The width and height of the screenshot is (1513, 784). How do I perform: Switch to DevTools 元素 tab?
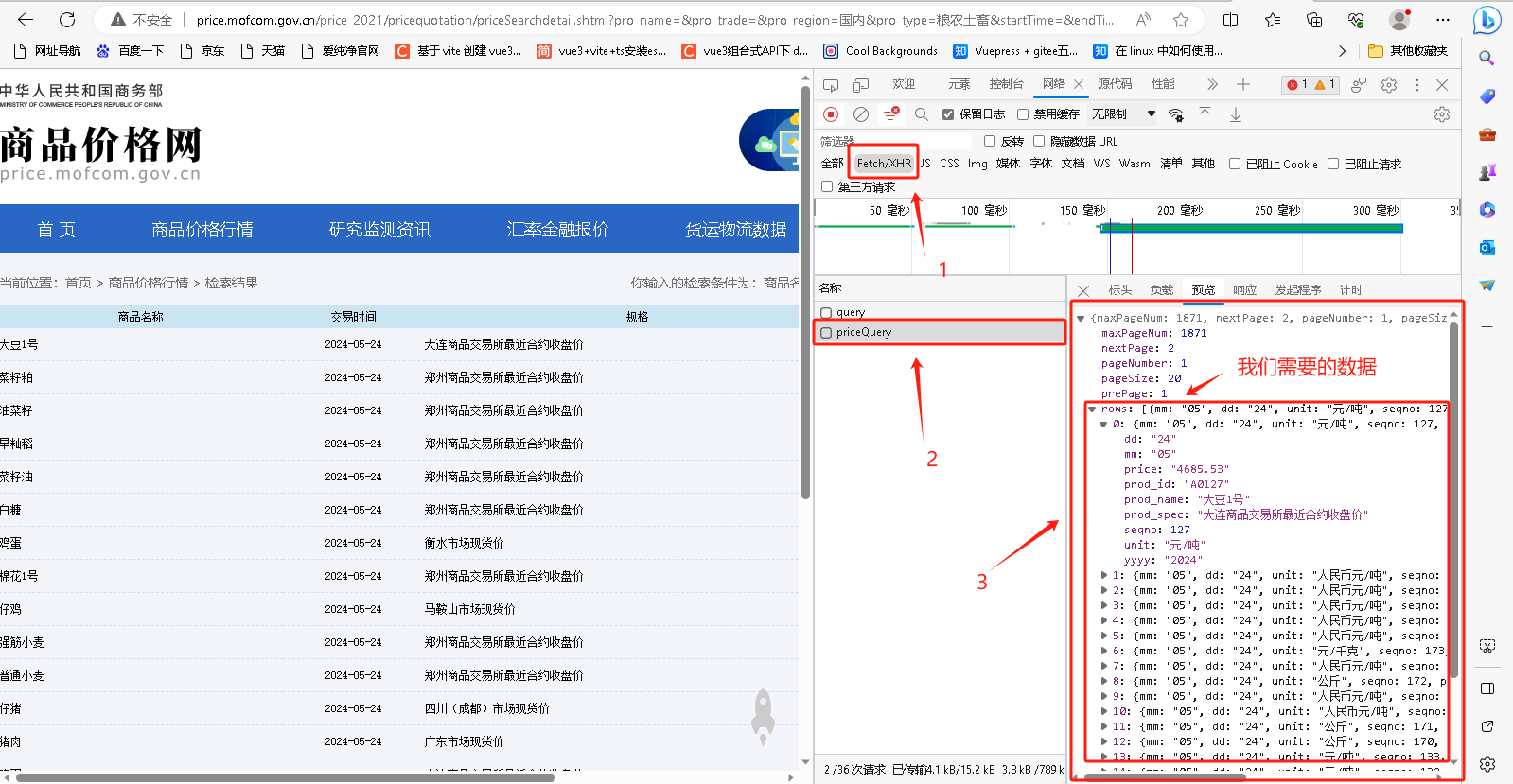click(959, 84)
